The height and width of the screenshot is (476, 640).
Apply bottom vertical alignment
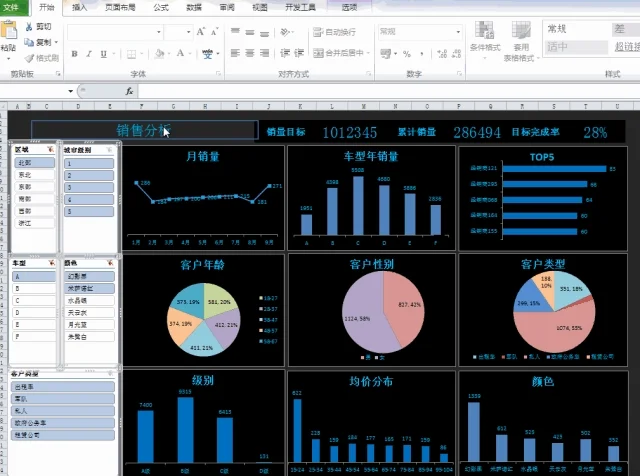(x=264, y=32)
